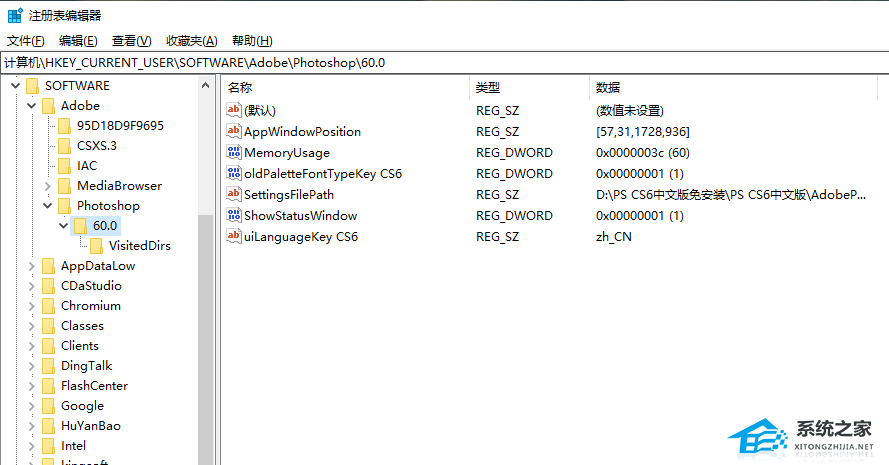
Task: Click the registry path address bar
Action: click(444, 62)
